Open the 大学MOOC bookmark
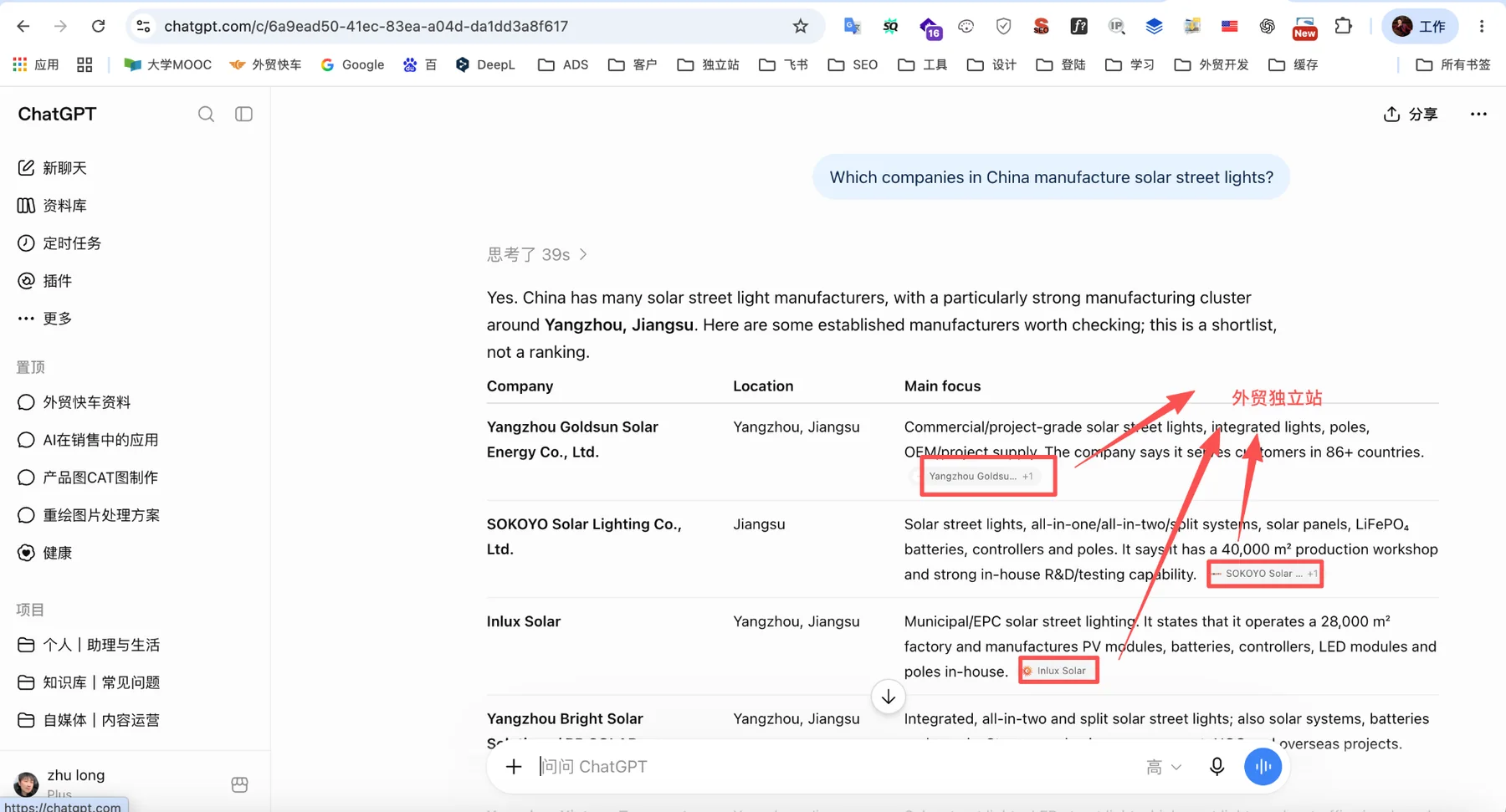Screen dimensions: 1506x812 click(x=167, y=64)
